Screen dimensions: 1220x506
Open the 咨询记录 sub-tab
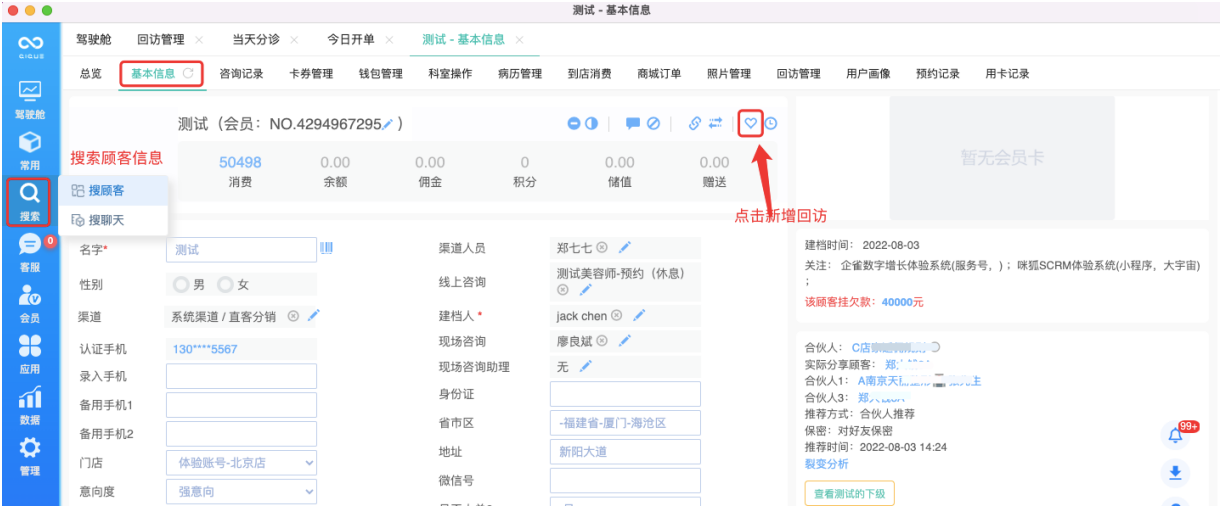[241, 74]
